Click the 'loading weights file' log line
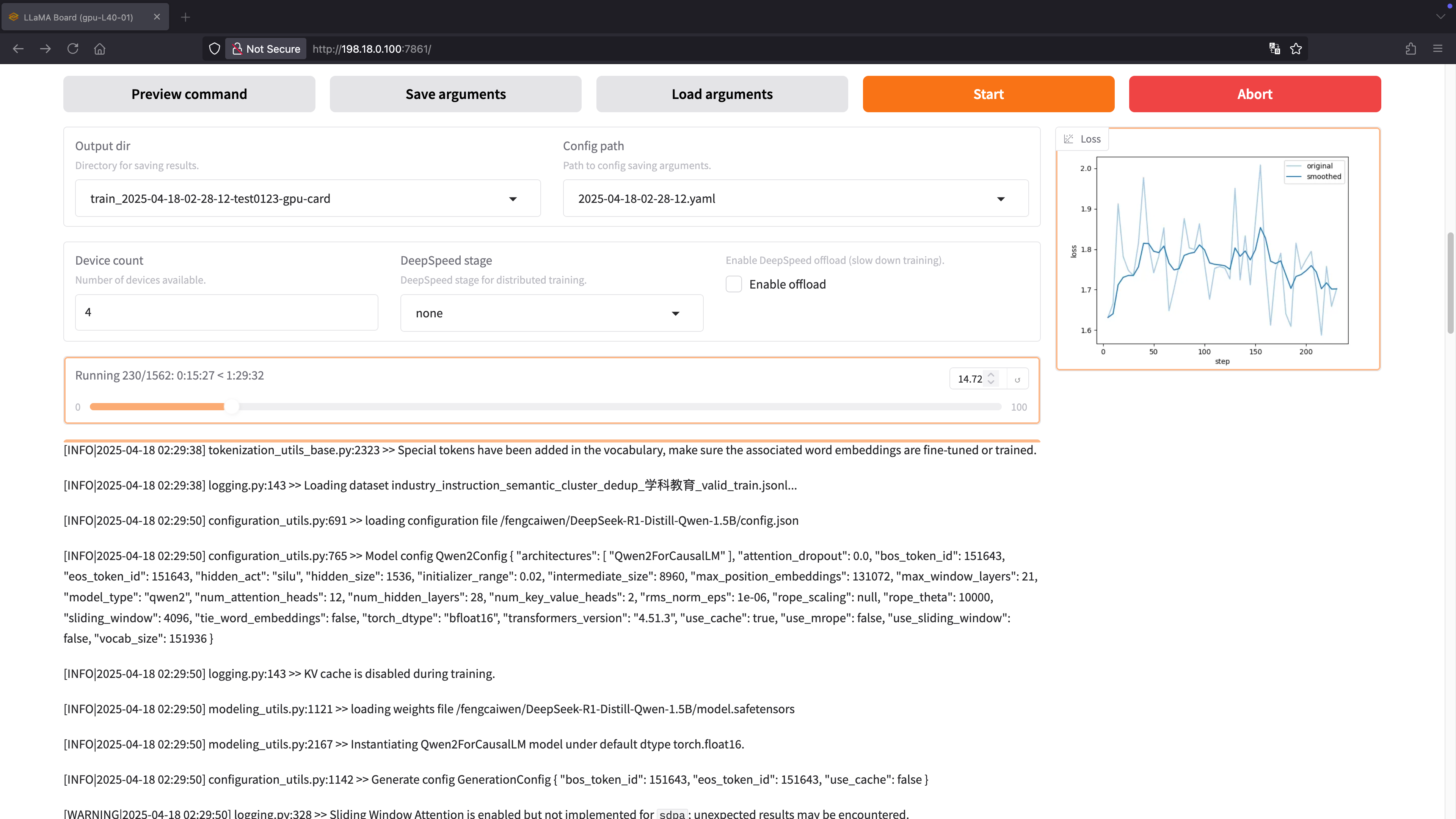Viewport: 1456px width, 819px height. click(x=429, y=709)
